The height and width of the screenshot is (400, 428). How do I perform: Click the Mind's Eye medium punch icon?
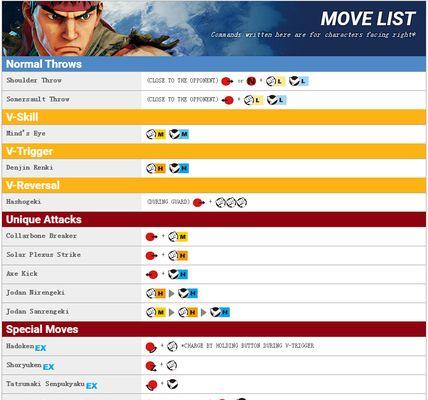pos(156,134)
